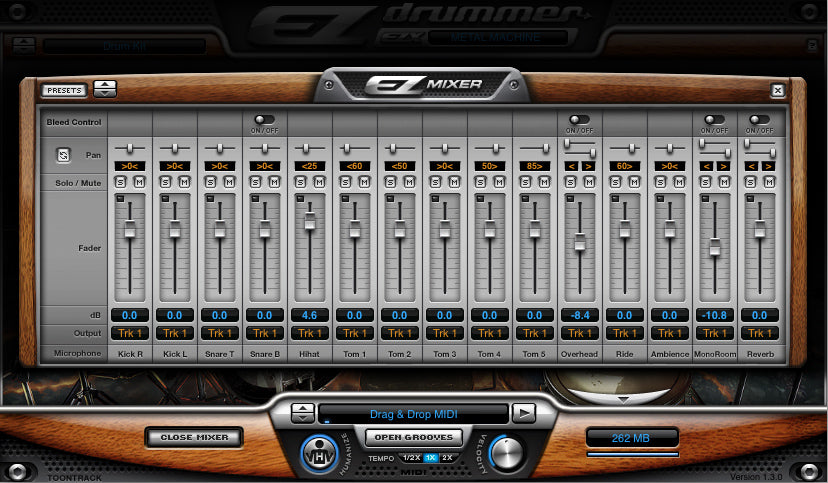
Task: Click the pan reset icon beside Pan
Action: (x=63, y=156)
